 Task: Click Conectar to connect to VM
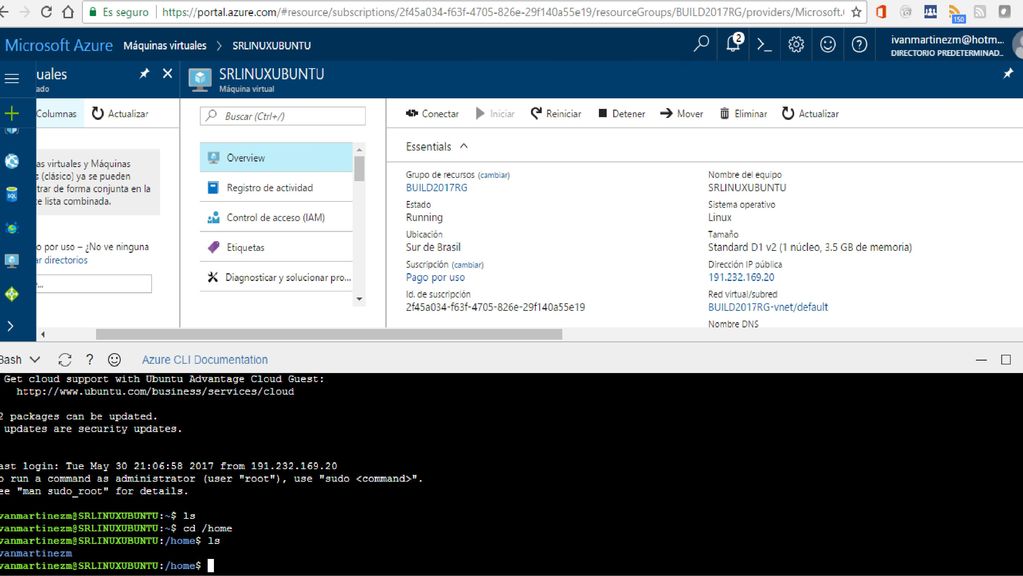pyautogui.click(x=432, y=114)
